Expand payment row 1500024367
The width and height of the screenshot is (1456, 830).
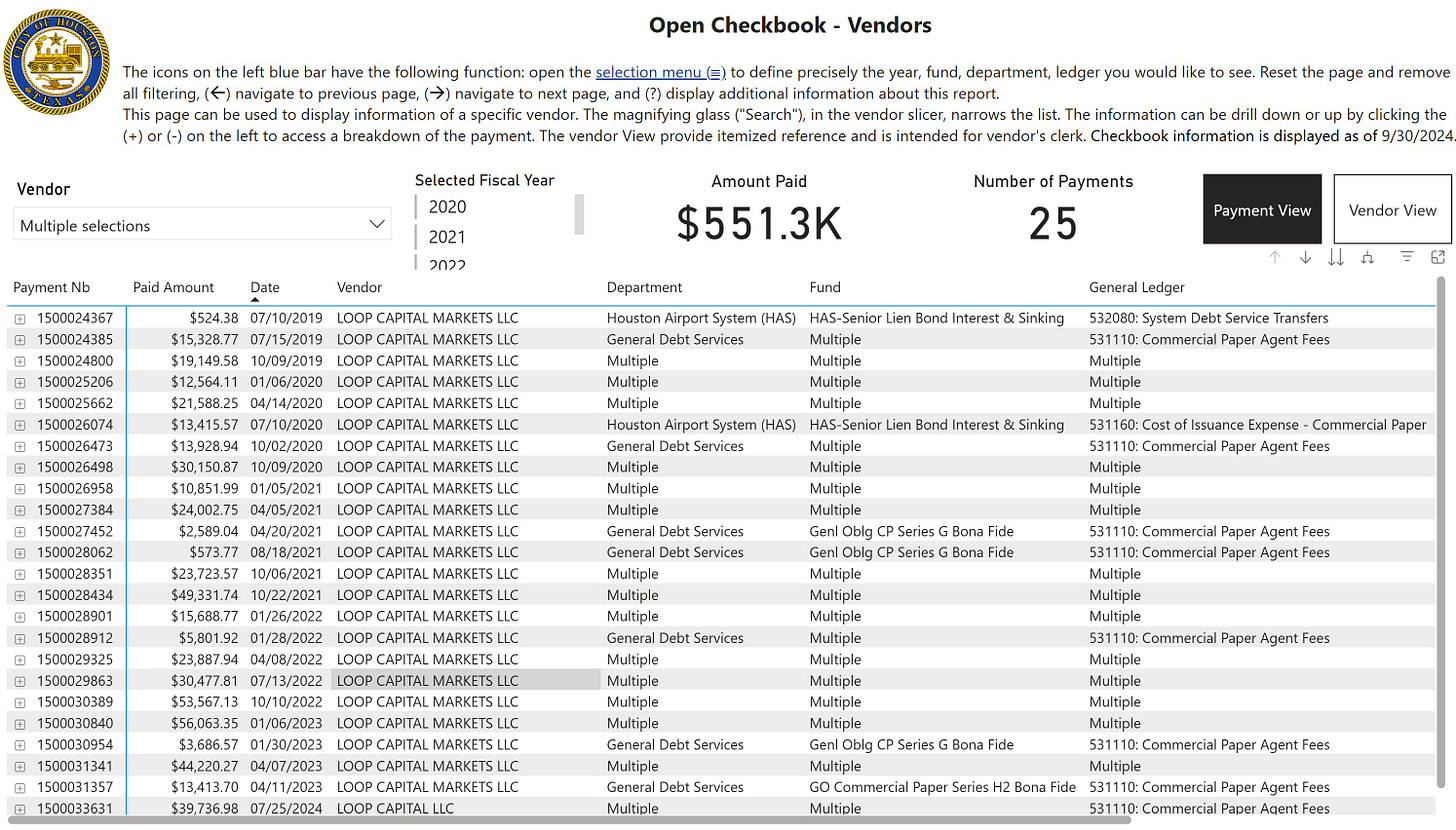pyautogui.click(x=20, y=319)
